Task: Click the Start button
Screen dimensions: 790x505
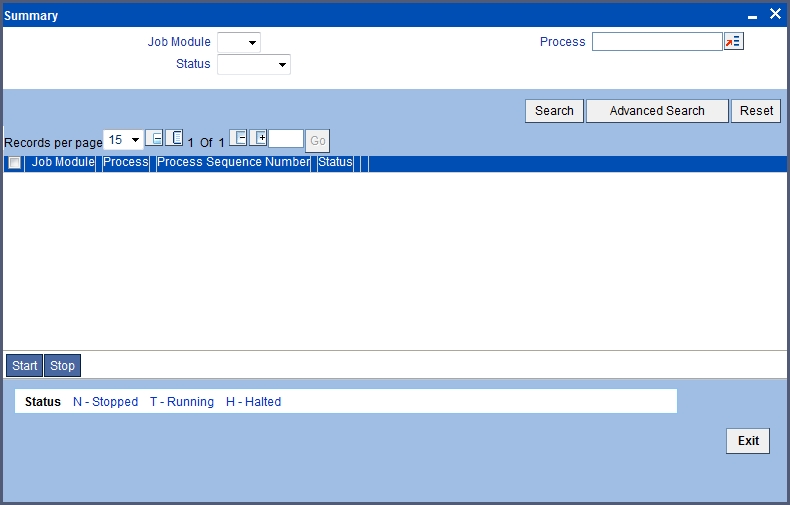Action: [25, 365]
